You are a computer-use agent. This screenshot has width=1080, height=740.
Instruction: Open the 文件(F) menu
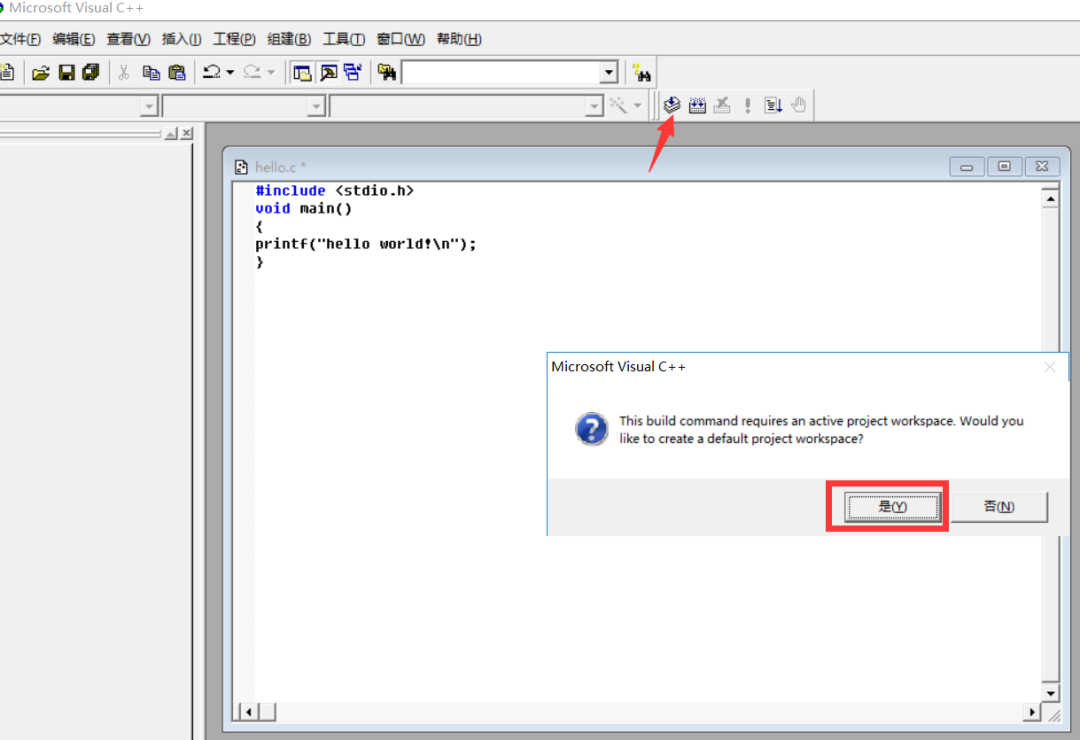pos(21,39)
